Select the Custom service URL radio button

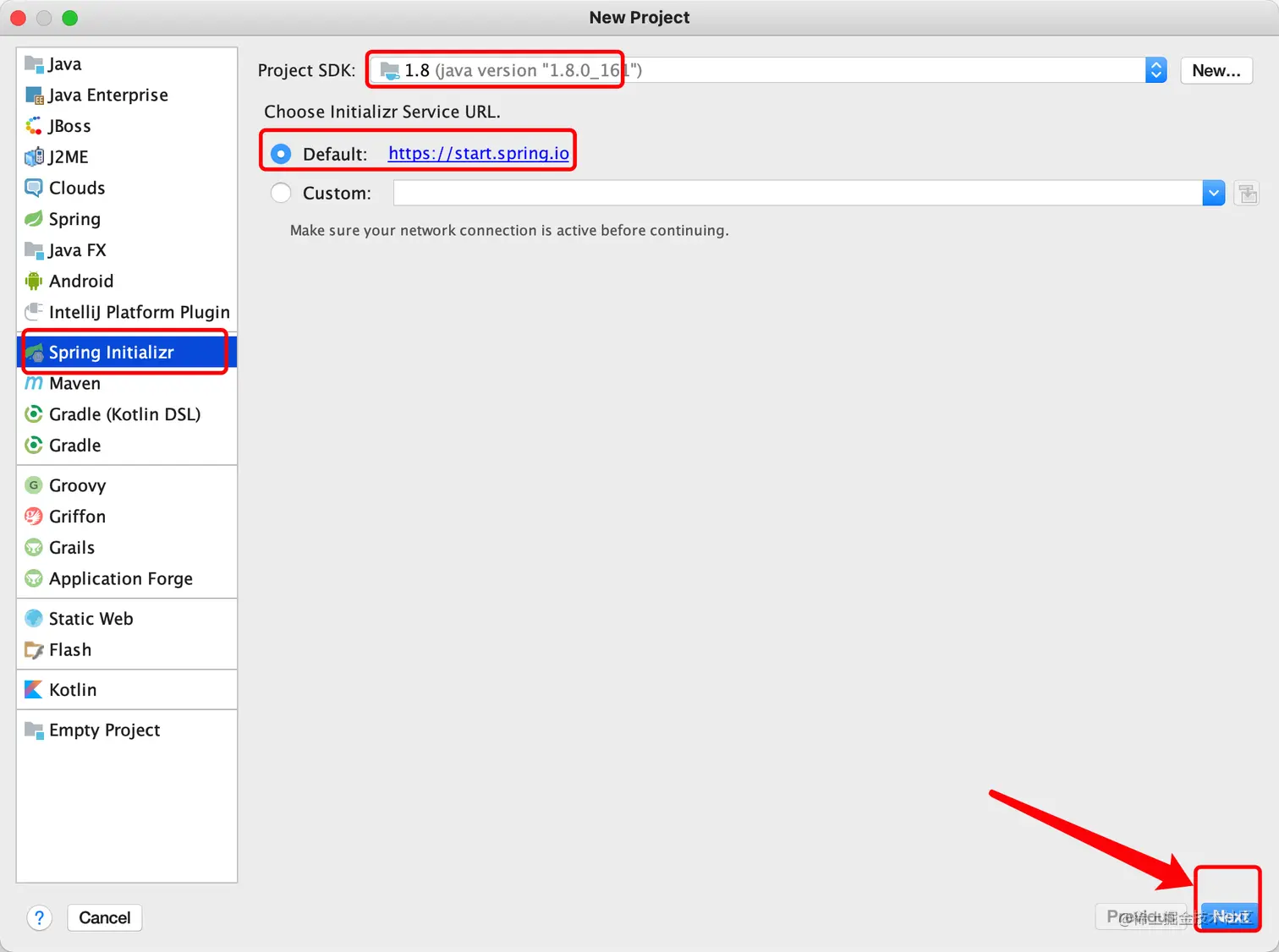click(x=281, y=193)
